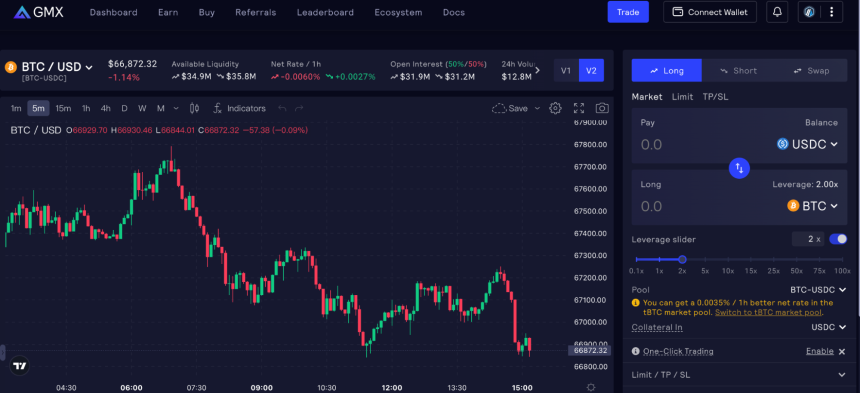Switch to V1 version
This screenshot has height=393, width=860.
click(x=566, y=71)
